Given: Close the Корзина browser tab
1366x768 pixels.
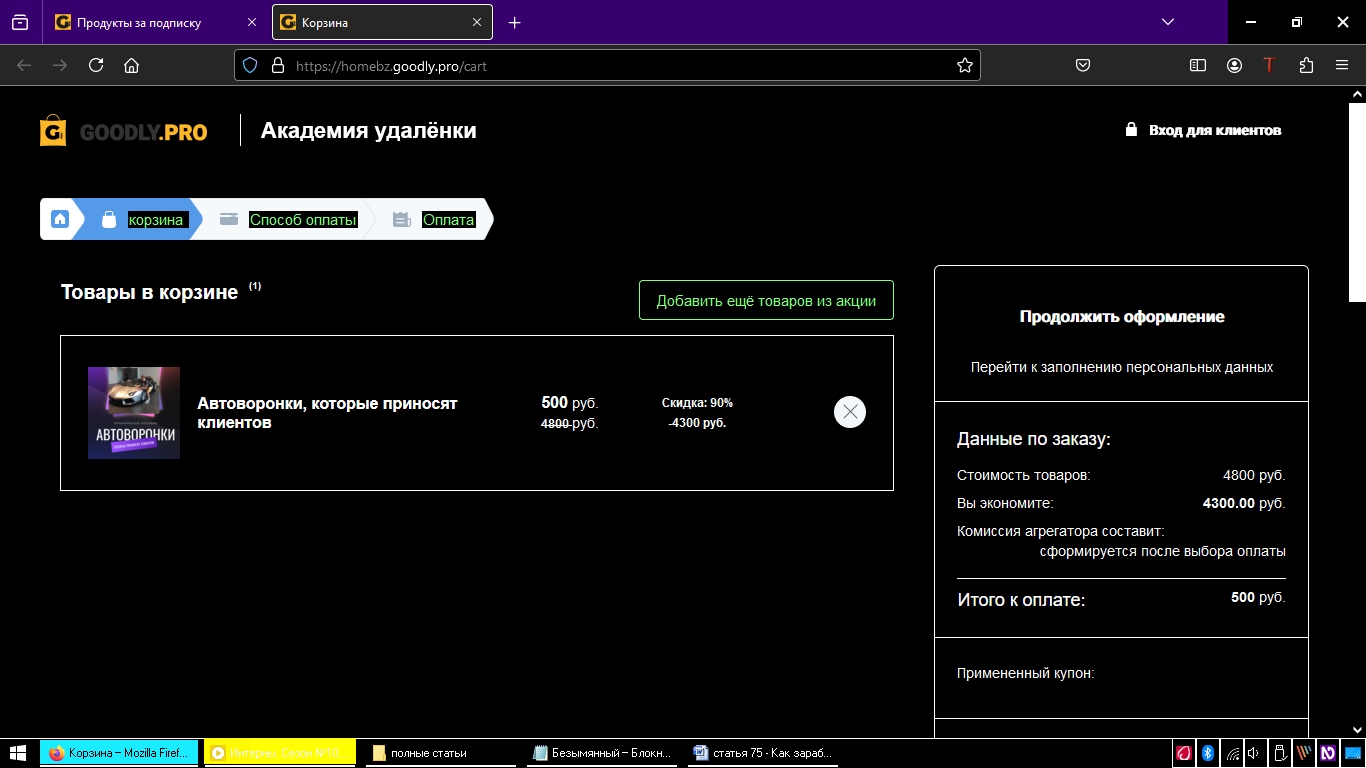Looking at the screenshot, I should tap(477, 22).
